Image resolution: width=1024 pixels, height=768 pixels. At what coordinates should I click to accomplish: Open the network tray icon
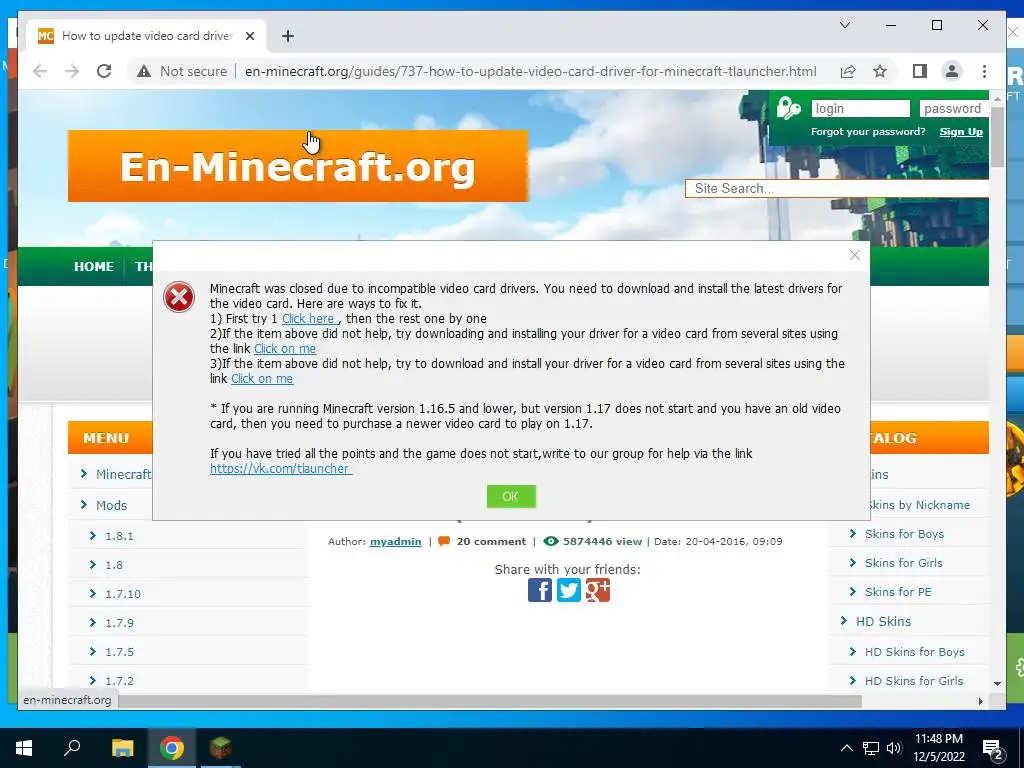(x=871, y=748)
